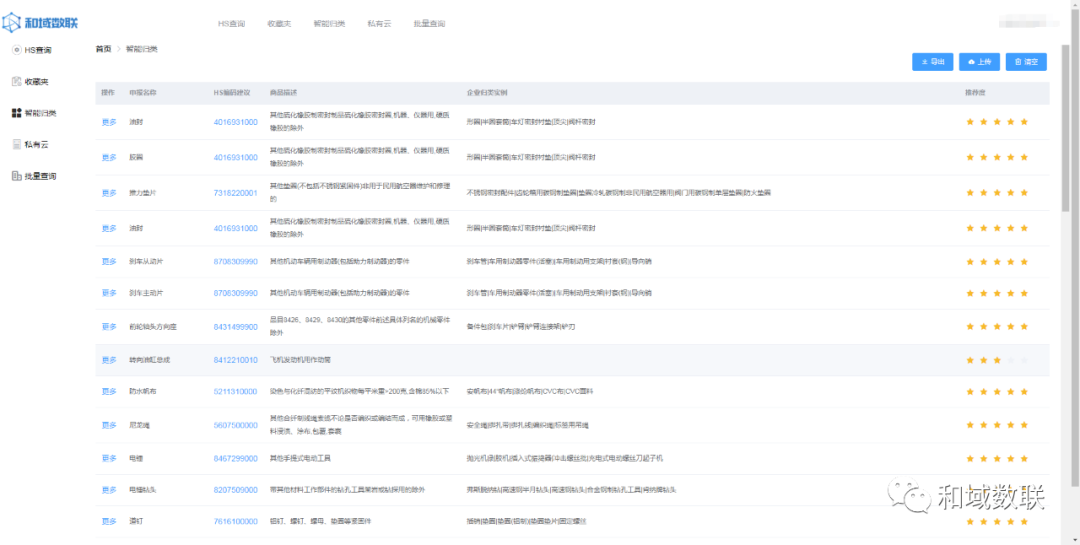Open HS code 4016931000 in 胶圈 row
Viewport: 1080px width, 545px height.
click(236, 157)
